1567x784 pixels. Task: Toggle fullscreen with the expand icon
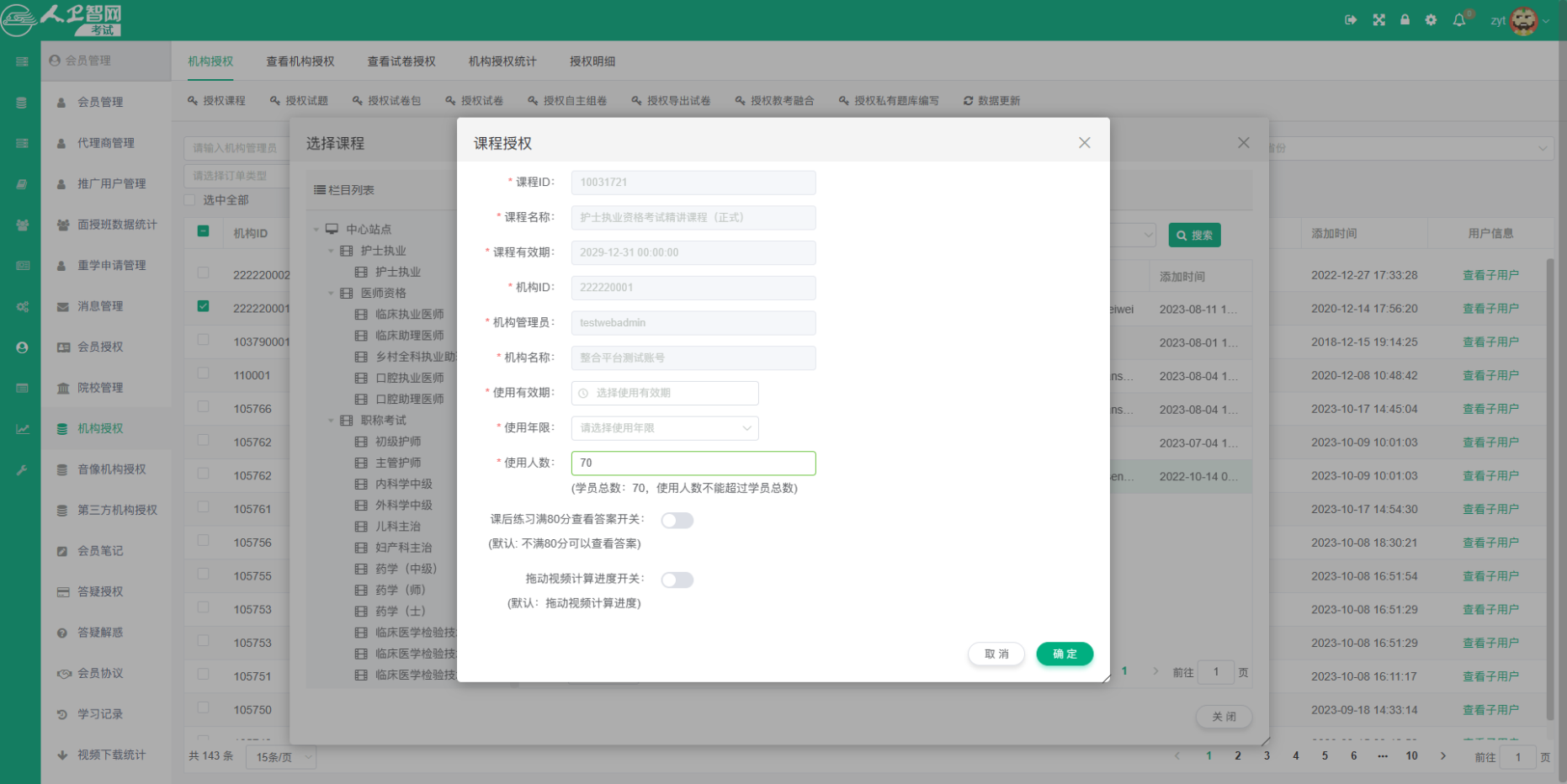(1378, 19)
